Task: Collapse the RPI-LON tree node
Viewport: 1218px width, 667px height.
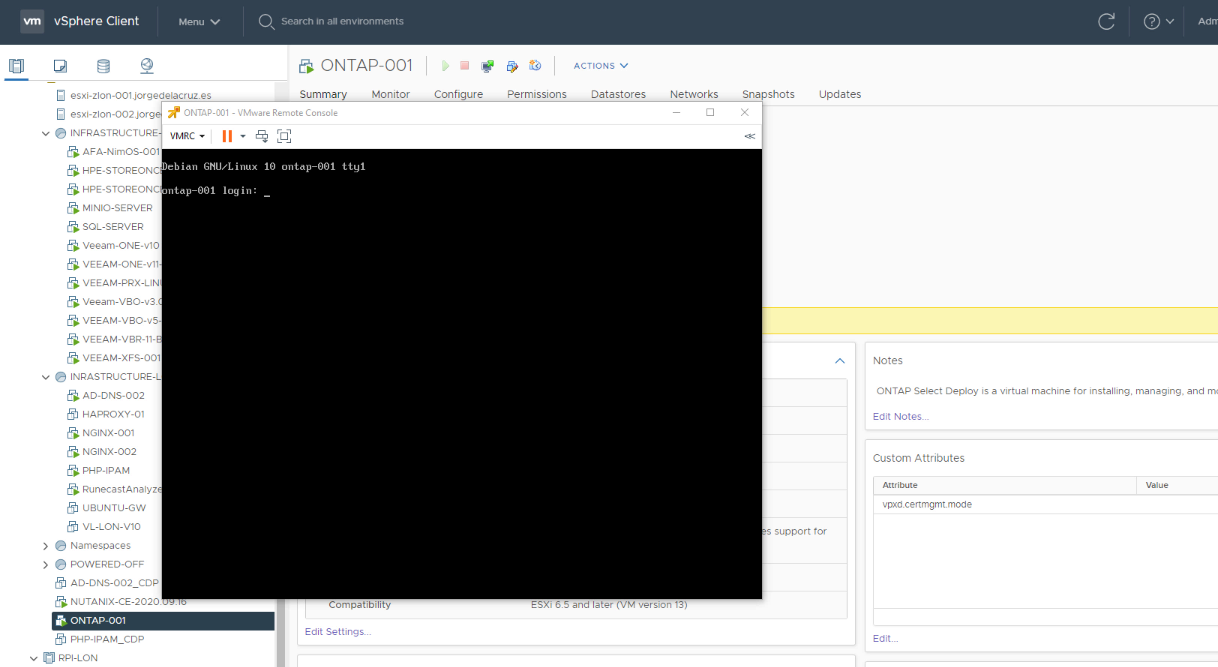Action: click(x=33, y=658)
